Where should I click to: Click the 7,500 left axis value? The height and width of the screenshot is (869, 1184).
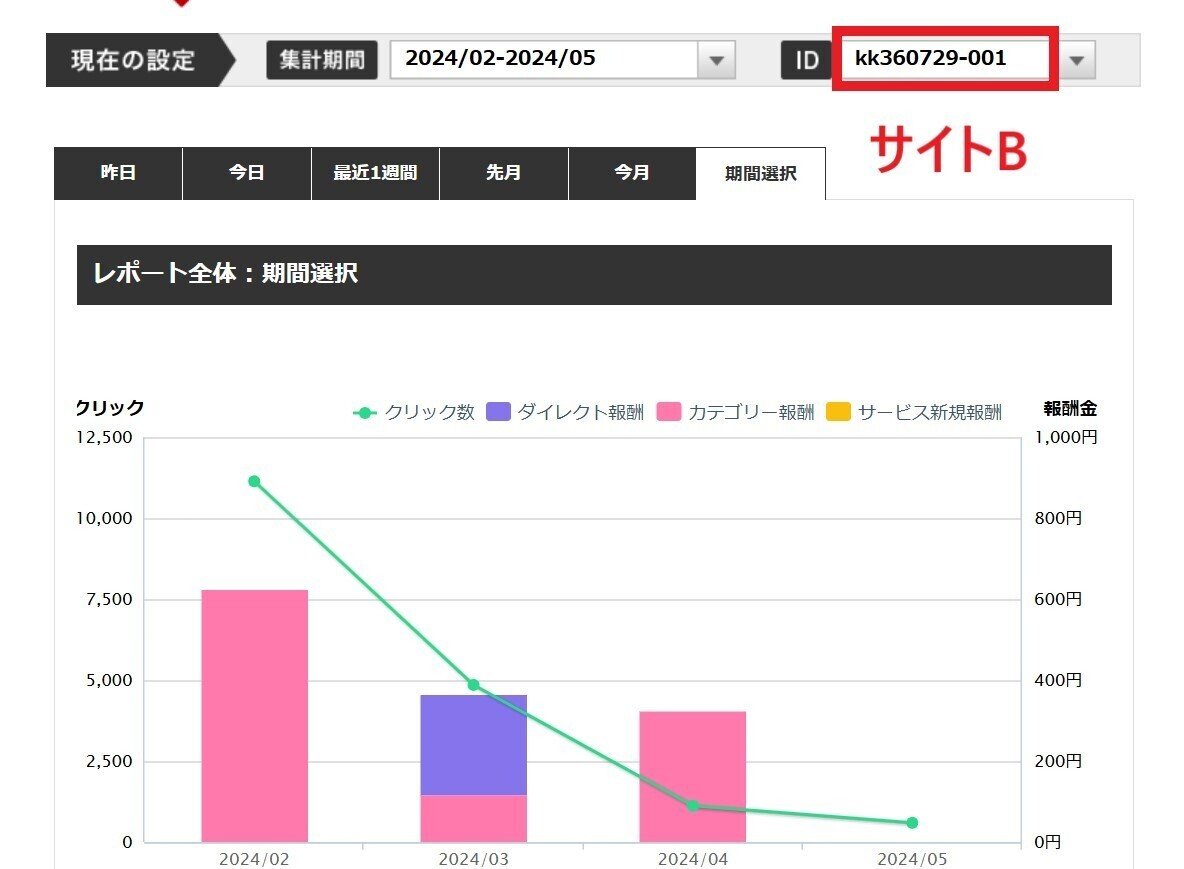point(109,599)
